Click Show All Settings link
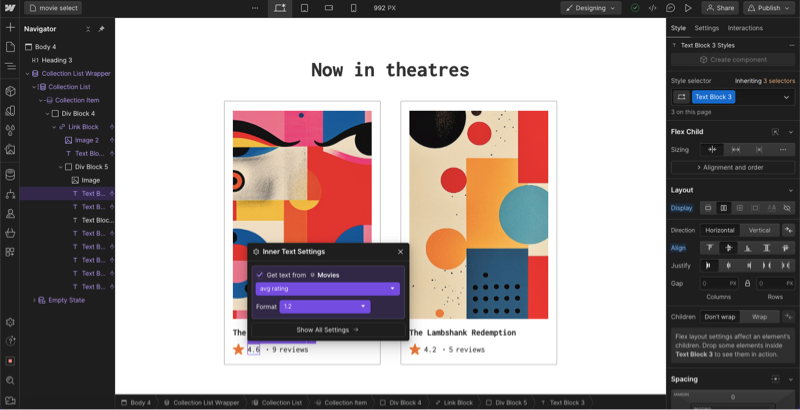The width and height of the screenshot is (800, 410). click(327, 329)
